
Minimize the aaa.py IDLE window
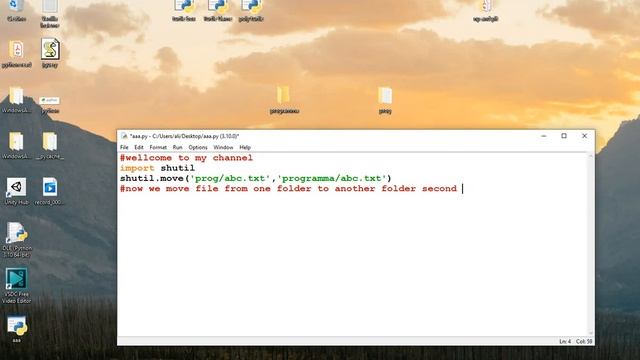[x=544, y=136]
